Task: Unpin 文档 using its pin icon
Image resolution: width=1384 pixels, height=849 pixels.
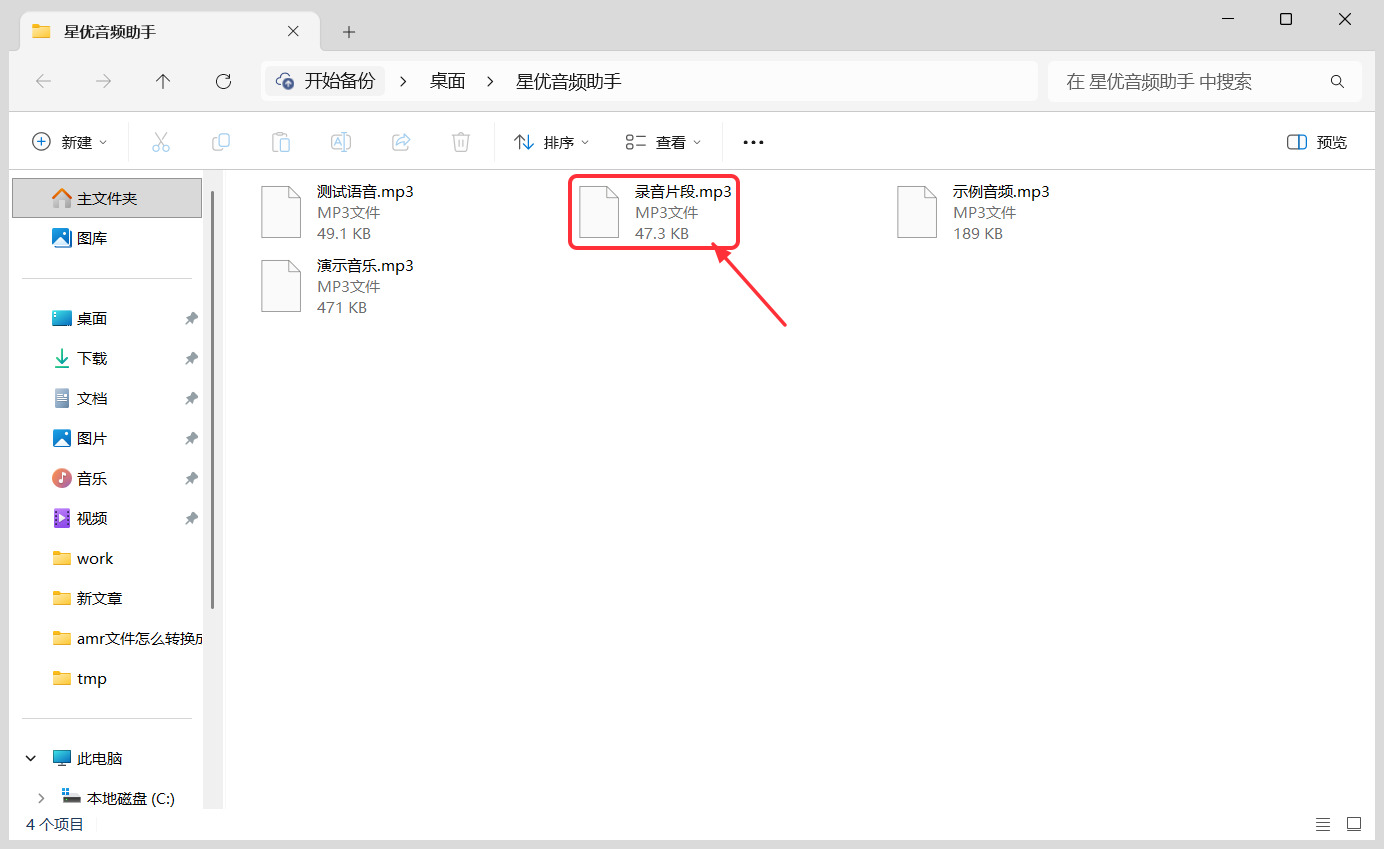Action: pos(191,398)
